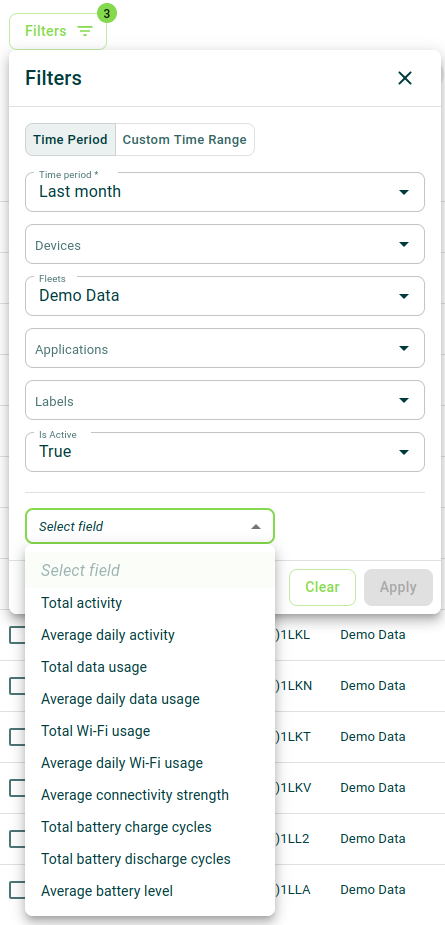Click Demo Data in the 1LL2 row
The height and width of the screenshot is (925, 445).
coord(372,838)
